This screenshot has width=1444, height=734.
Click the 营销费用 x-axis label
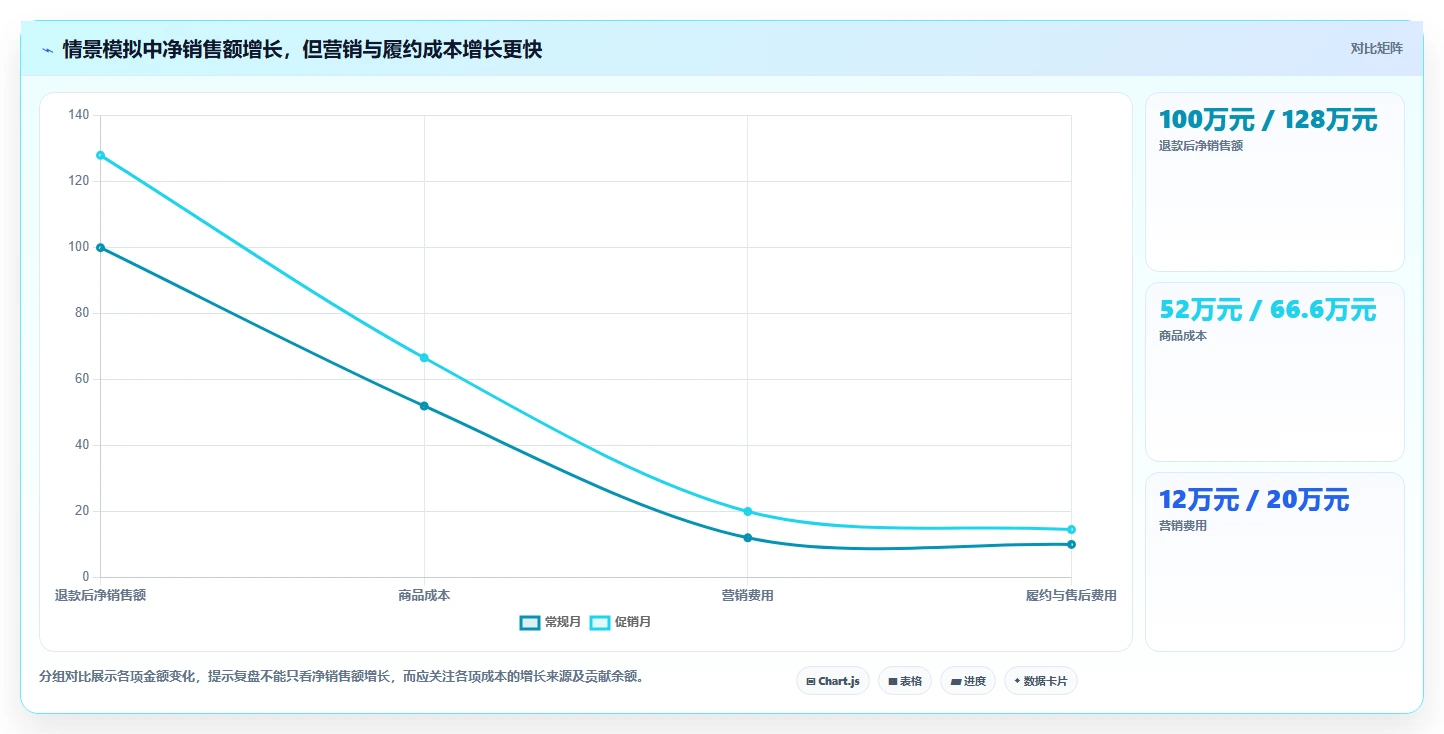point(747,596)
